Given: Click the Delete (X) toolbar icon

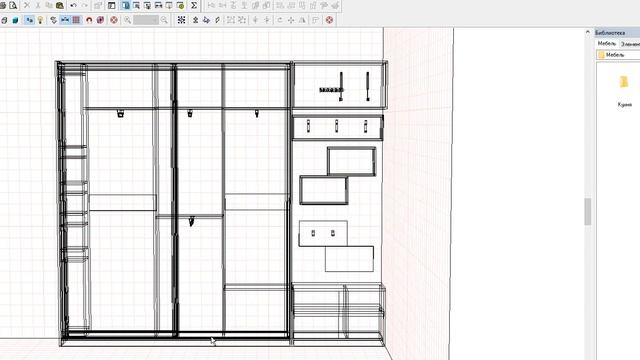Looking at the screenshot, I should pyautogui.click(x=27, y=6).
